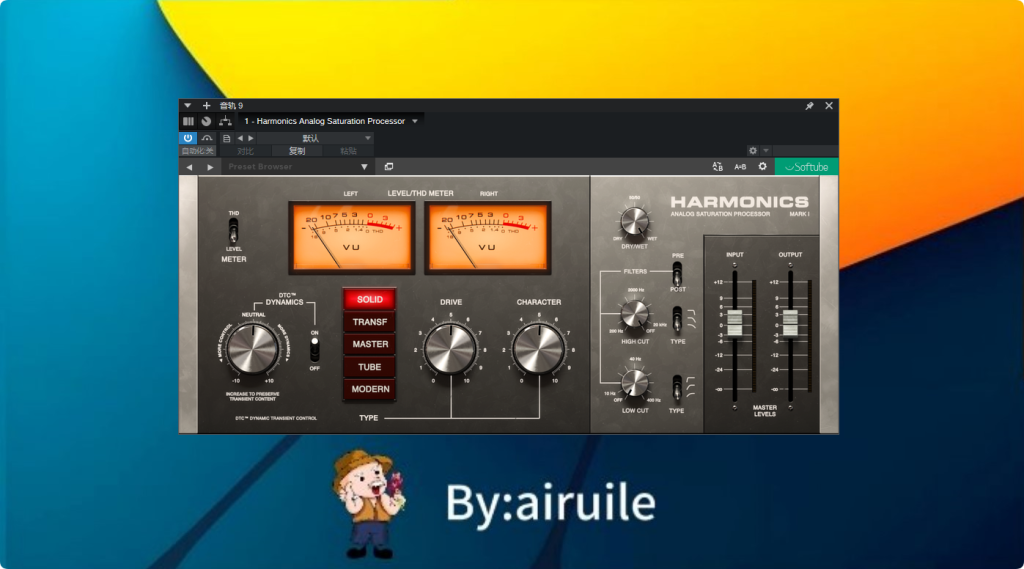This screenshot has height=569, width=1024.
Task: Flip the Dynamics ON/OFF switch
Action: point(315,350)
